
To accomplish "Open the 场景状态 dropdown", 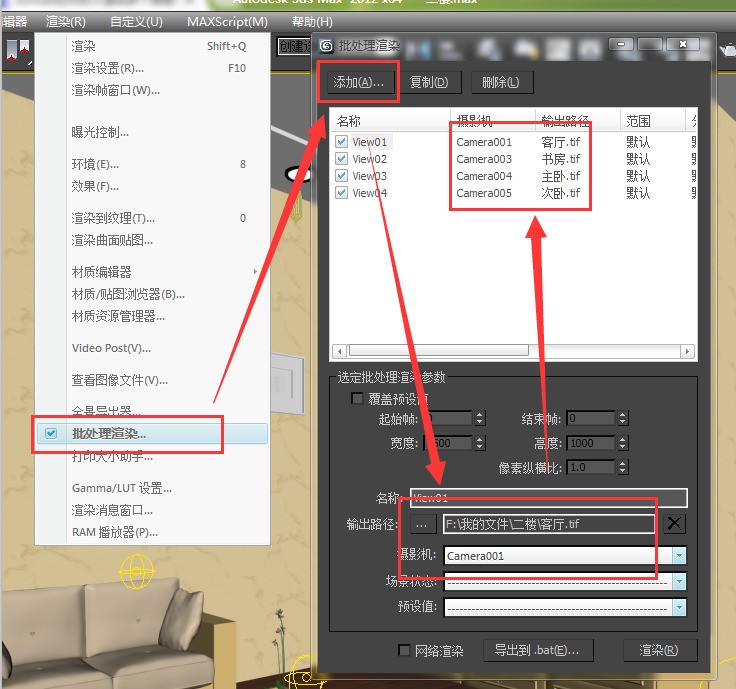I will [679, 582].
